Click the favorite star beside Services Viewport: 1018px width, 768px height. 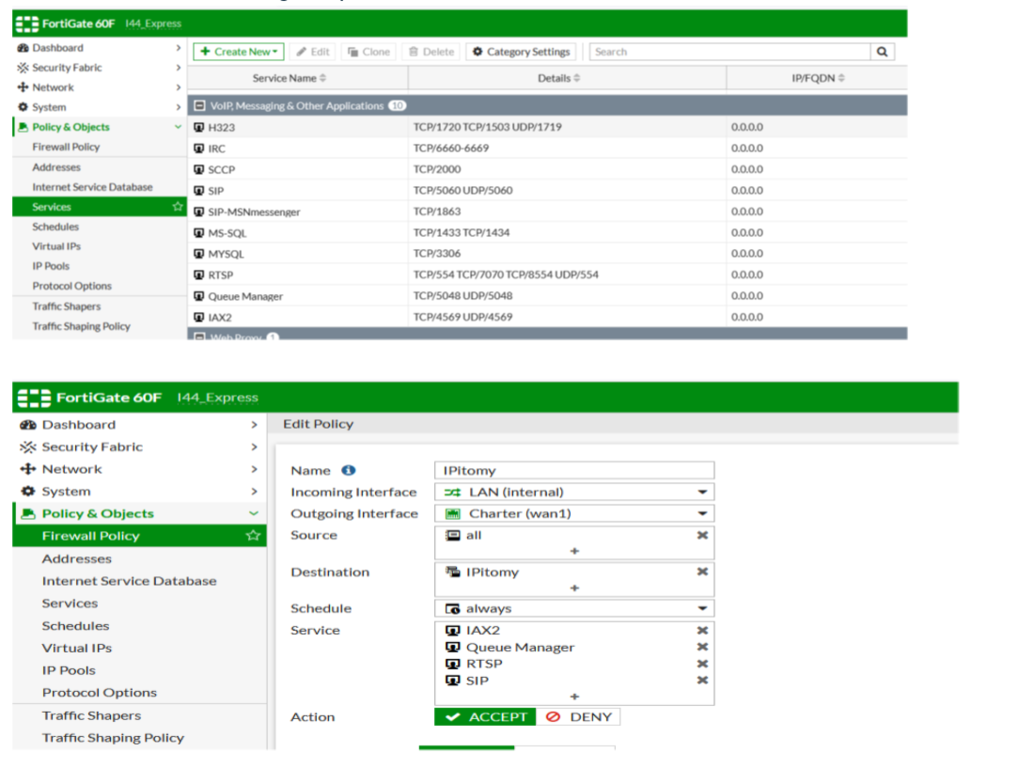(x=178, y=207)
